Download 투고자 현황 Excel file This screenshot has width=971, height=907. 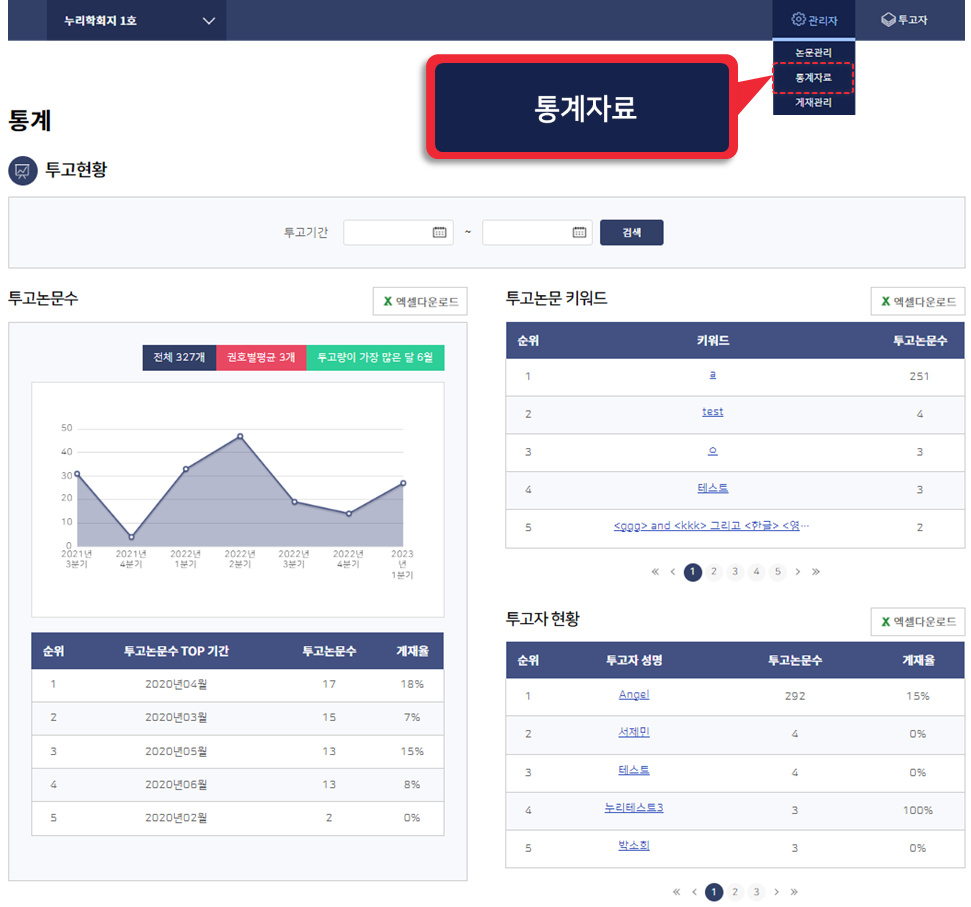(917, 622)
